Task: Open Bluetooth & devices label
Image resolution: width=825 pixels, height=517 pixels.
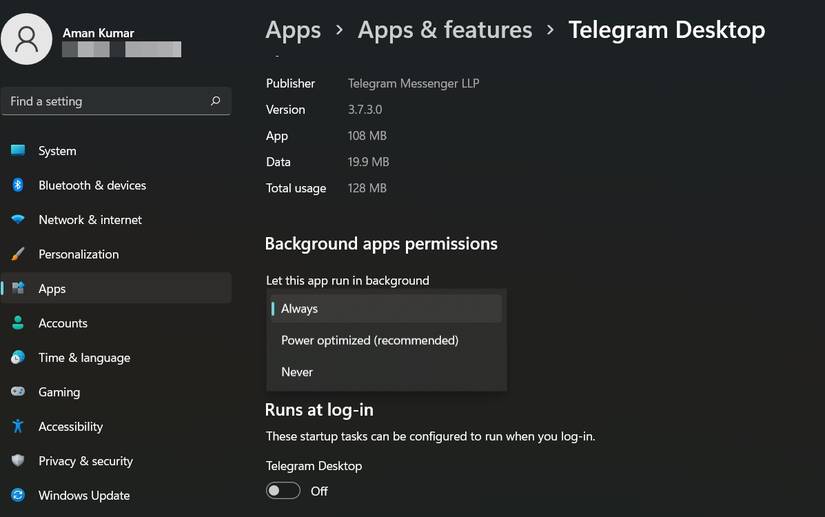Action: 93,185
